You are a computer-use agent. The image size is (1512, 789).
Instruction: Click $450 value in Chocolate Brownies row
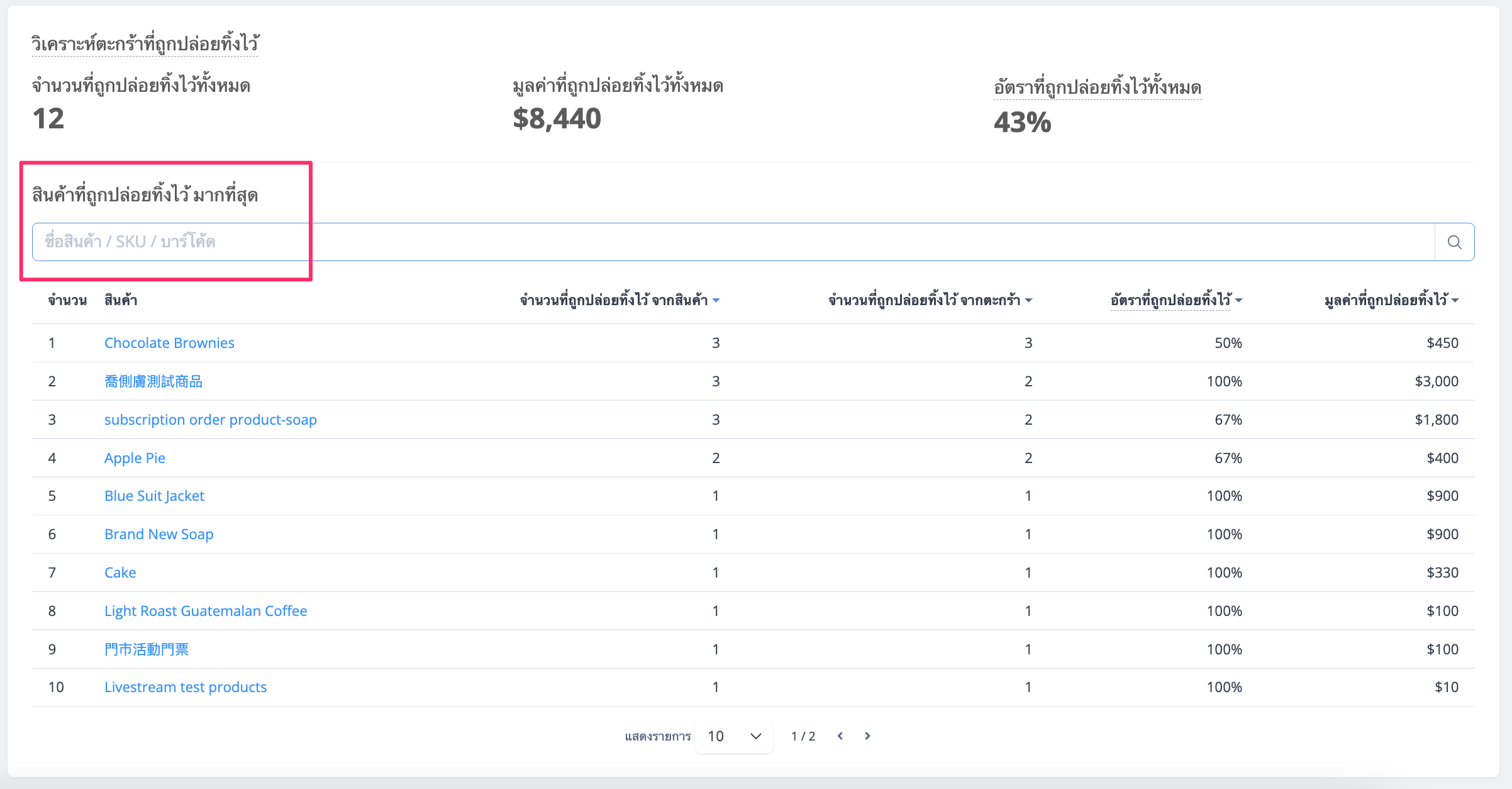pos(1443,343)
